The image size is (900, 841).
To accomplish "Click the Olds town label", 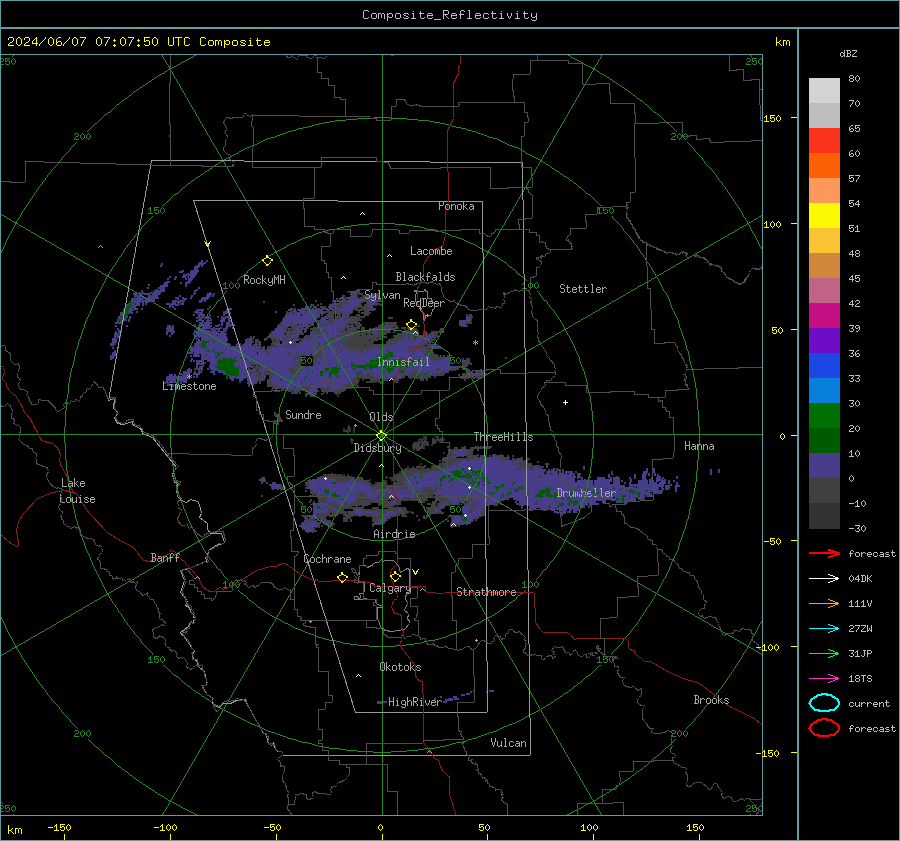I will coord(381,417).
